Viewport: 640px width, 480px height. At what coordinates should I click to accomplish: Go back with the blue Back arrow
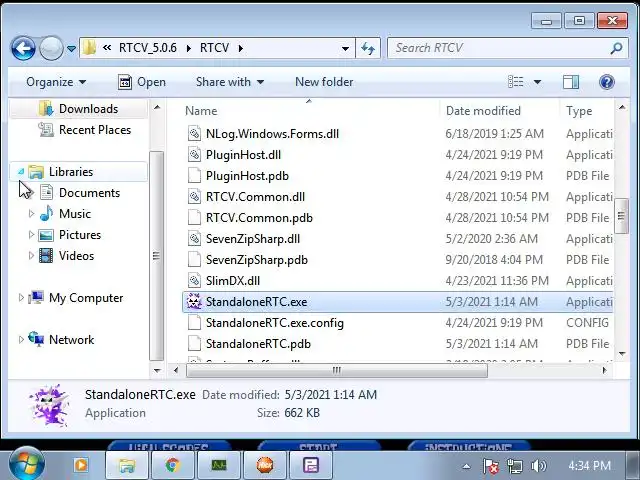pyautogui.click(x=23, y=49)
